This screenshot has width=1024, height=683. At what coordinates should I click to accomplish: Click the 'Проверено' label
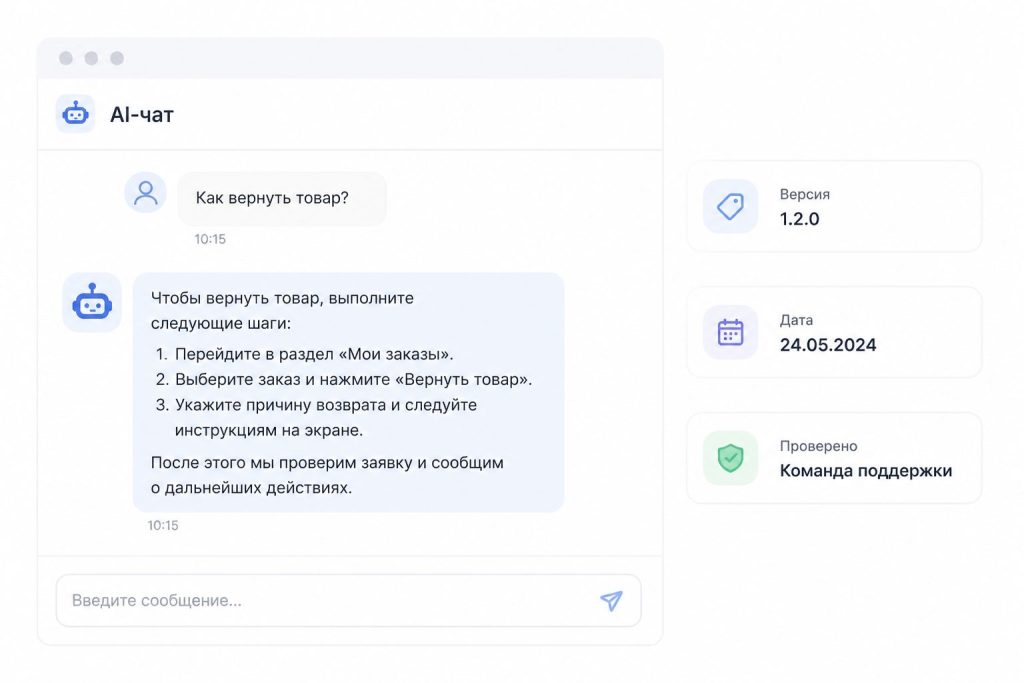[818, 446]
